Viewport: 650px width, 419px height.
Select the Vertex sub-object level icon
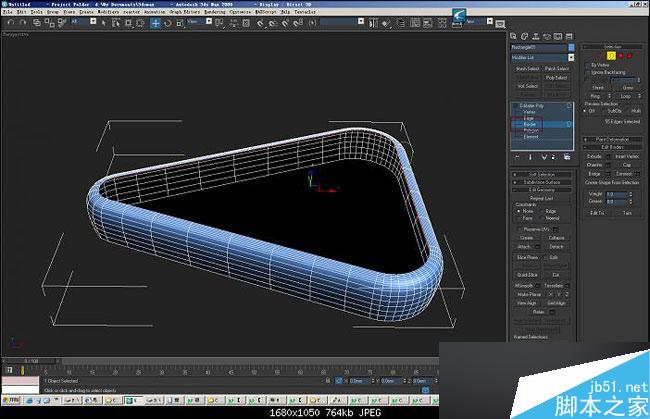[594, 56]
